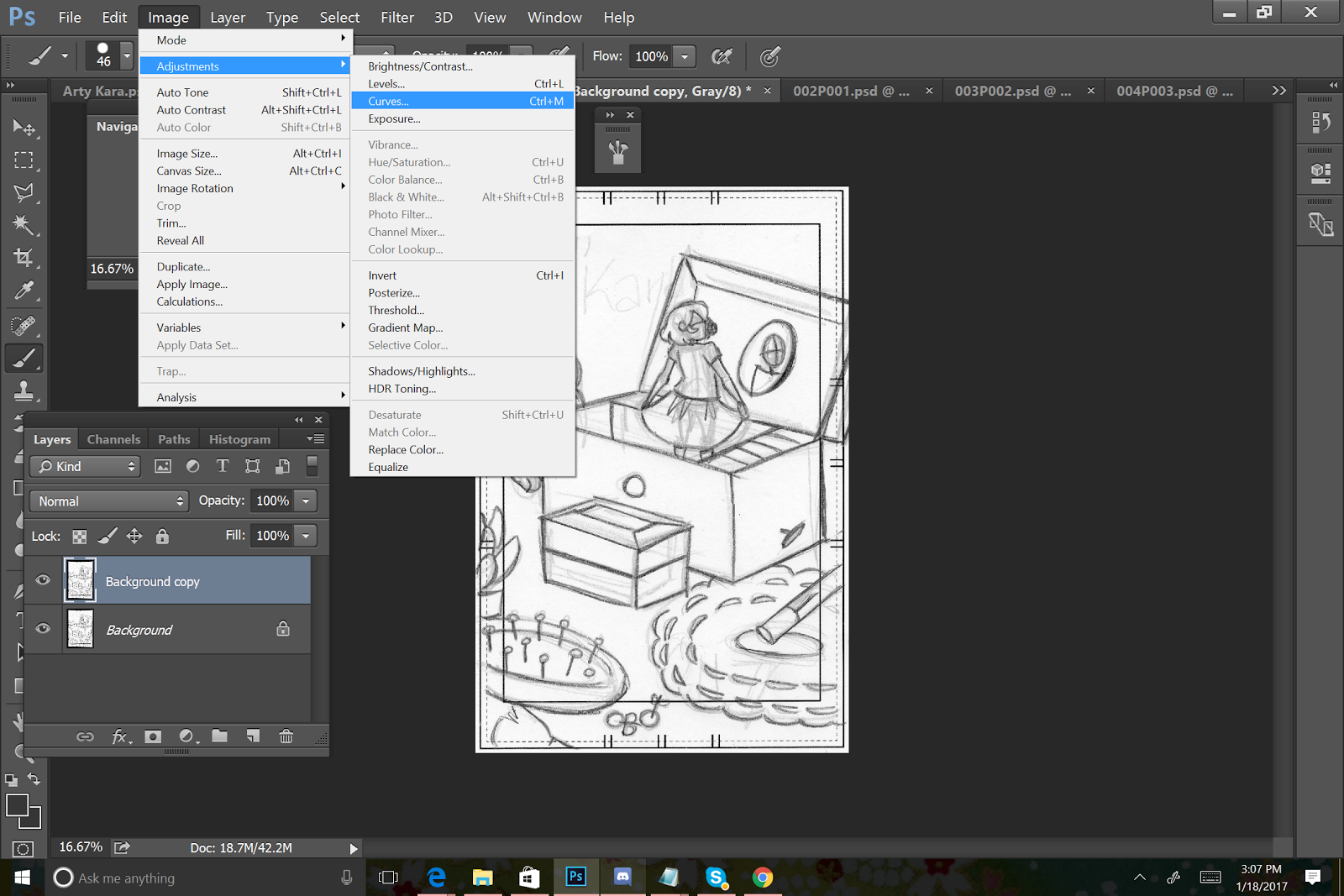Expand the Kind layer filter dropdown
Screen dimensions: 1344x896
pos(85,467)
